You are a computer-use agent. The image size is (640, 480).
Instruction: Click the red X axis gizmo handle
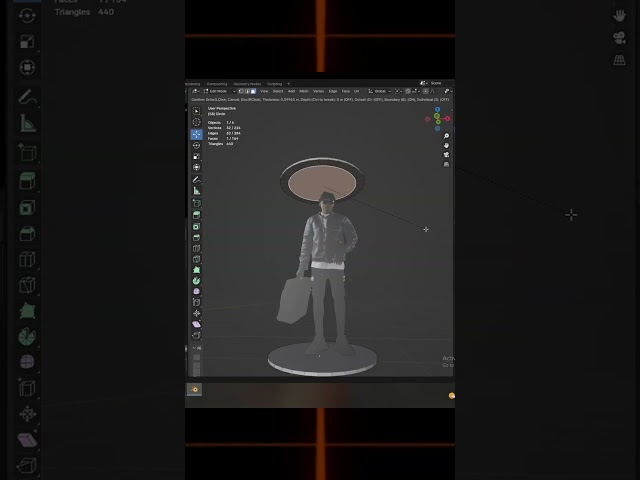447,118
